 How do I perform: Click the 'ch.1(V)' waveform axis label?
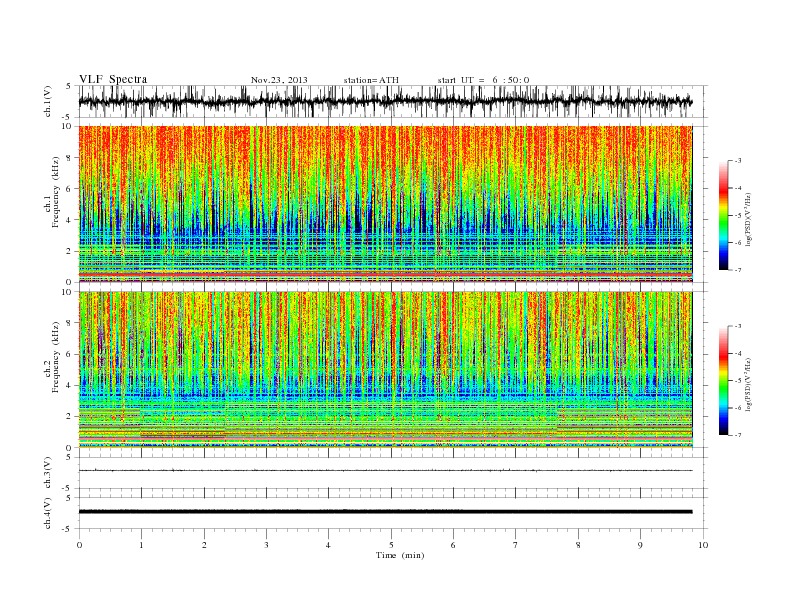[x=48, y=101]
